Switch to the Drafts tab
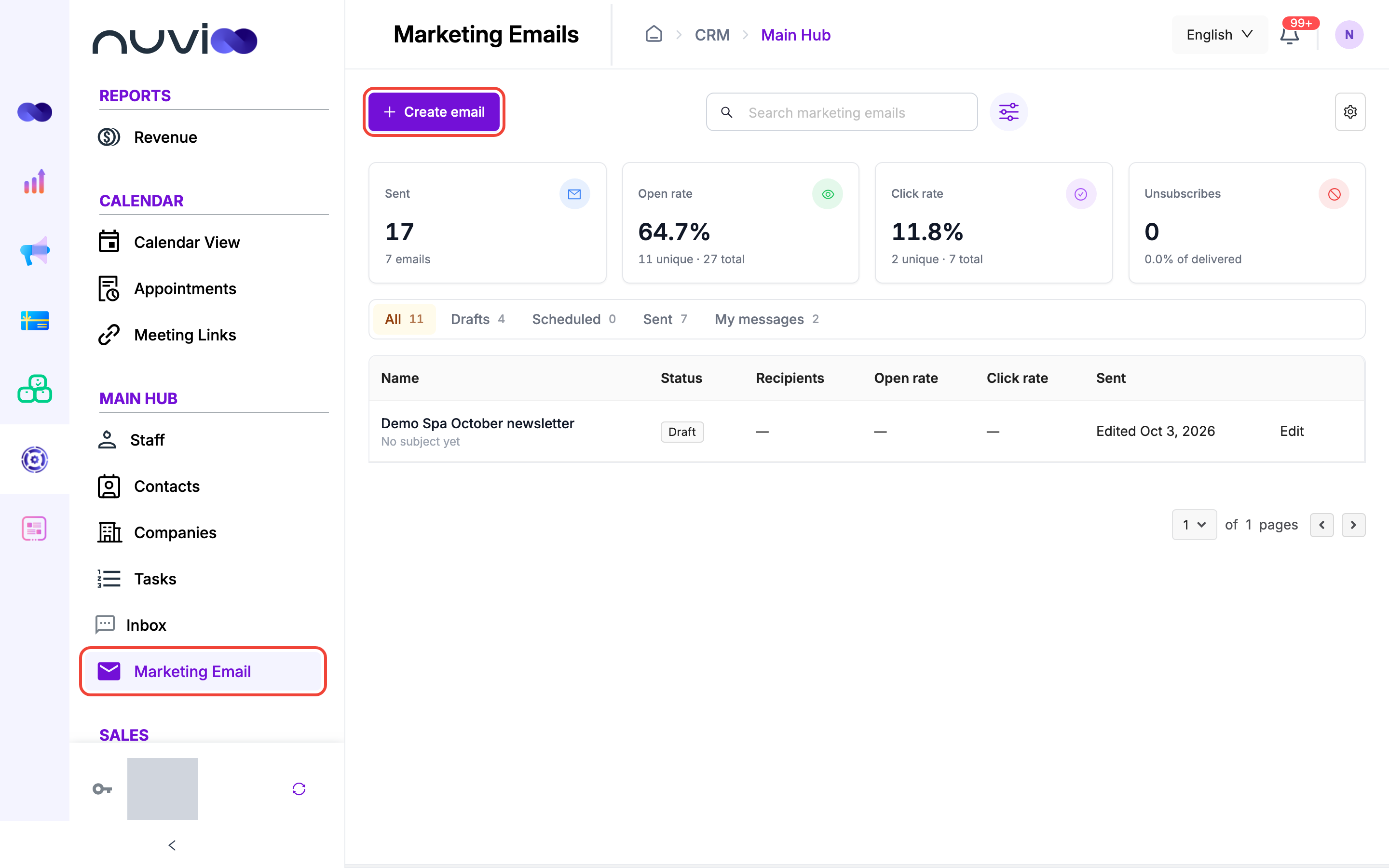 pyautogui.click(x=477, y=319)
